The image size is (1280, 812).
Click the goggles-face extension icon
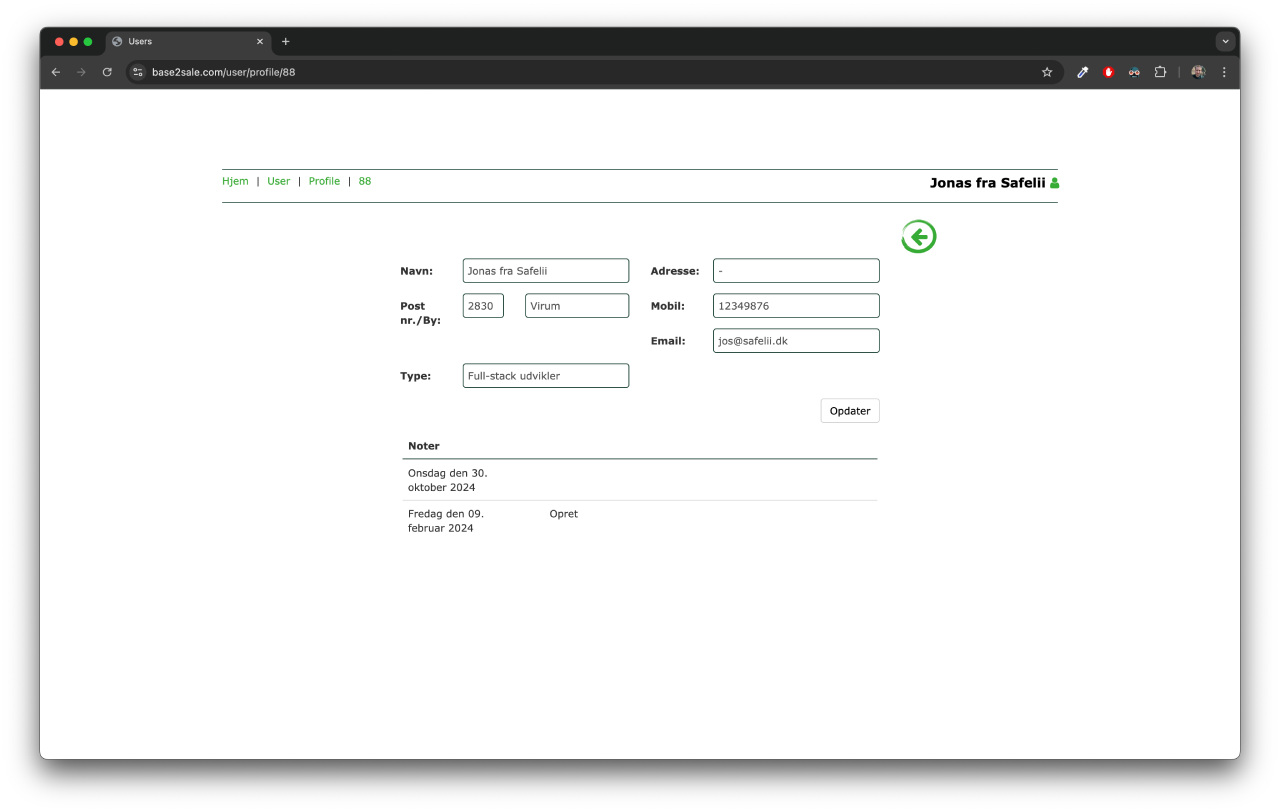[1134, 72]
